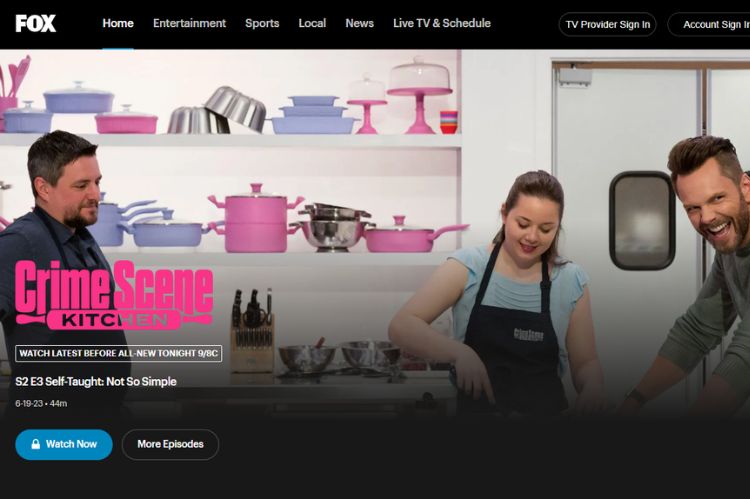Click the Crime Scene Kitchen title logo

click(114, 295)
